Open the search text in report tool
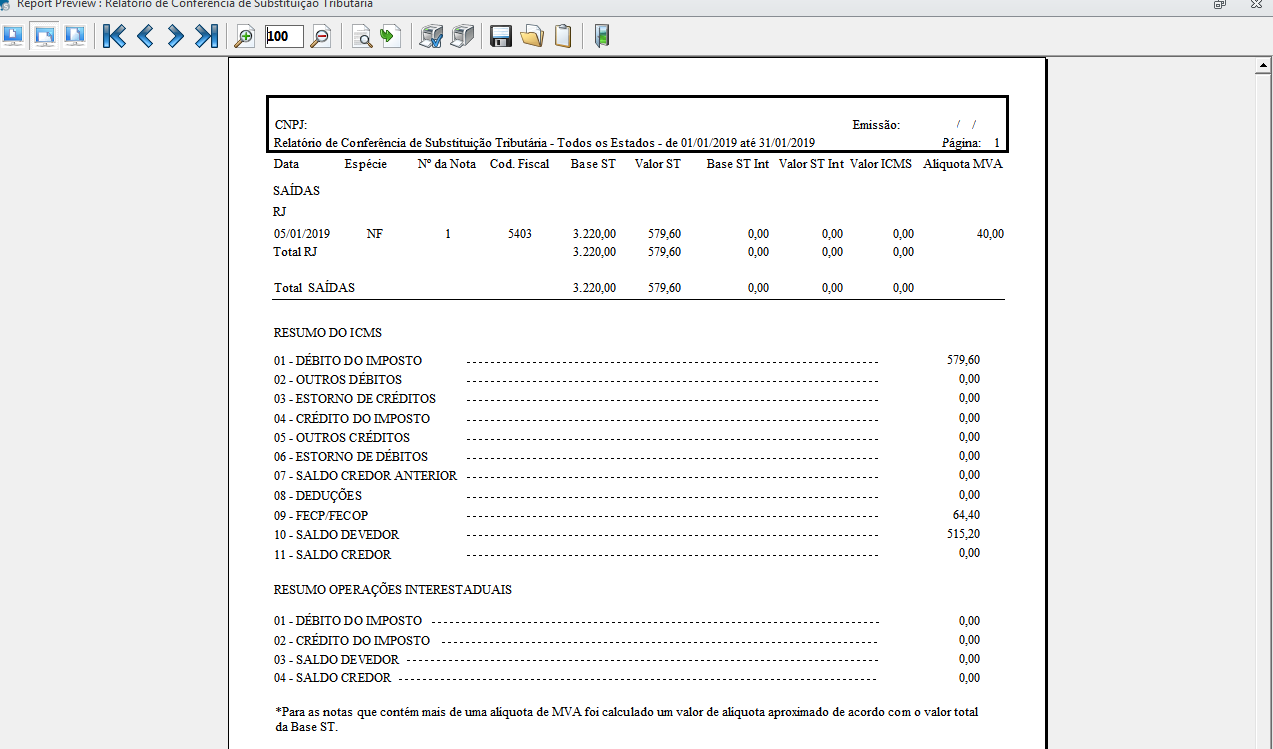The height and width of the screenshot is (749, 1273). coord(362,38)
